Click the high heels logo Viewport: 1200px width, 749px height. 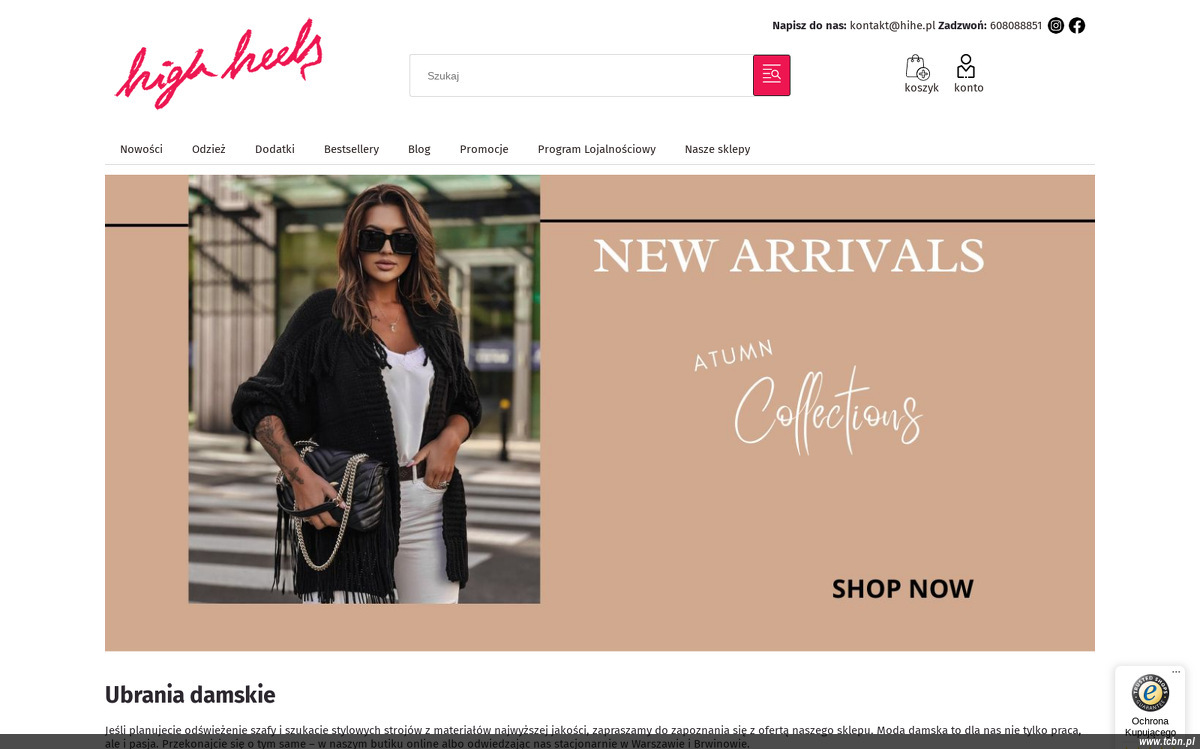point(219,63)
